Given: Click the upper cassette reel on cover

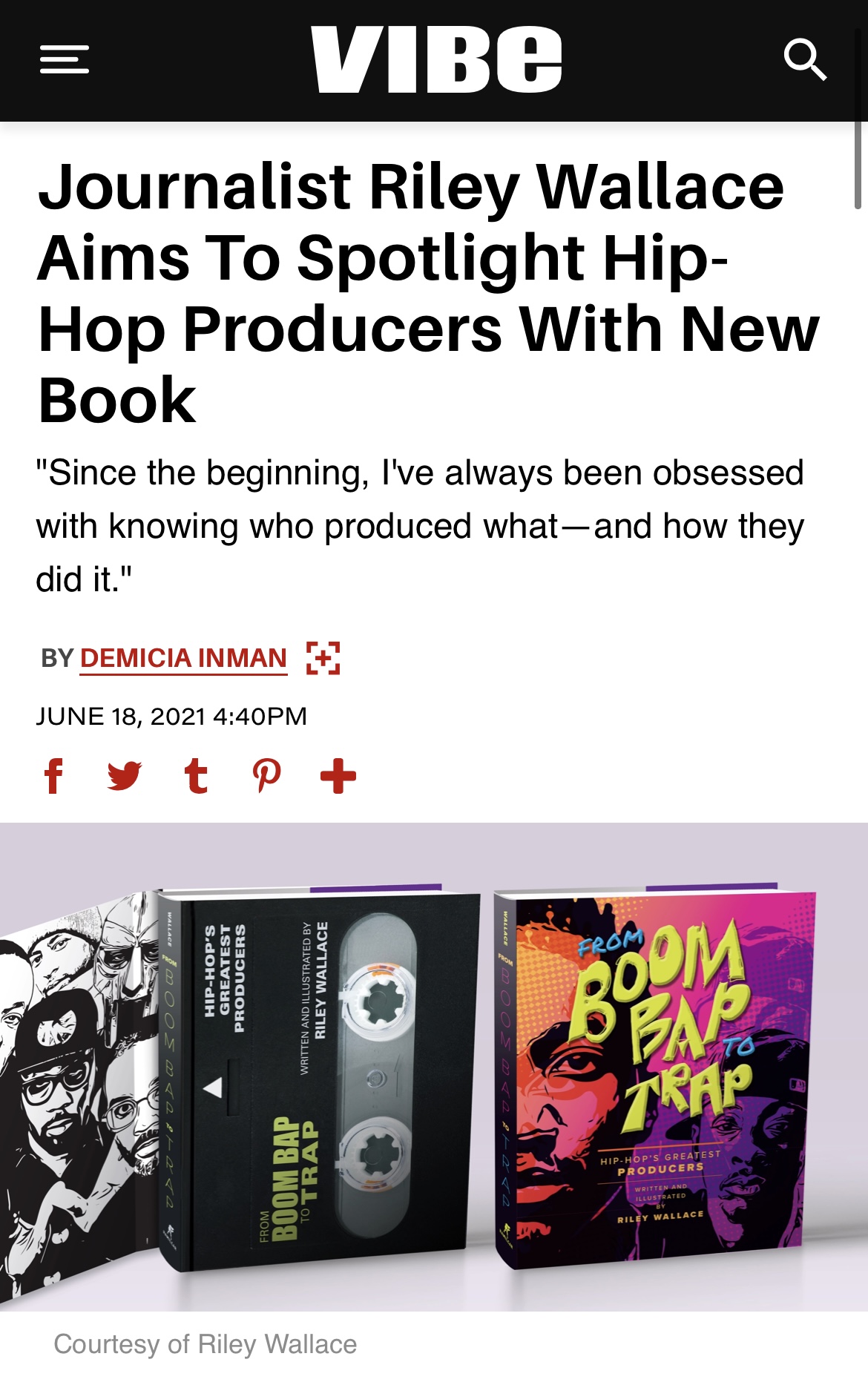Looking at the screenshot, I should pos(378,1001).
